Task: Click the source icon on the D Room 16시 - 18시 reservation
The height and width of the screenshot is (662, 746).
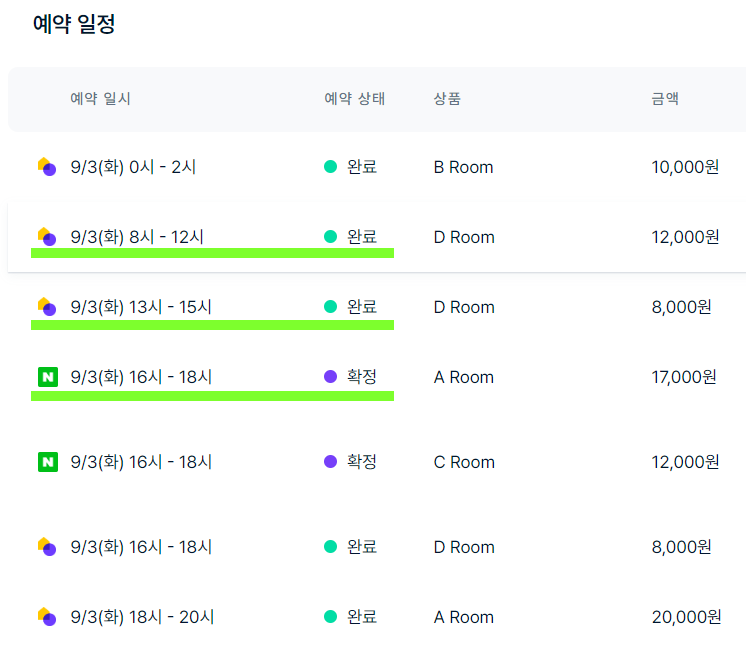Action: click(47, 547)
